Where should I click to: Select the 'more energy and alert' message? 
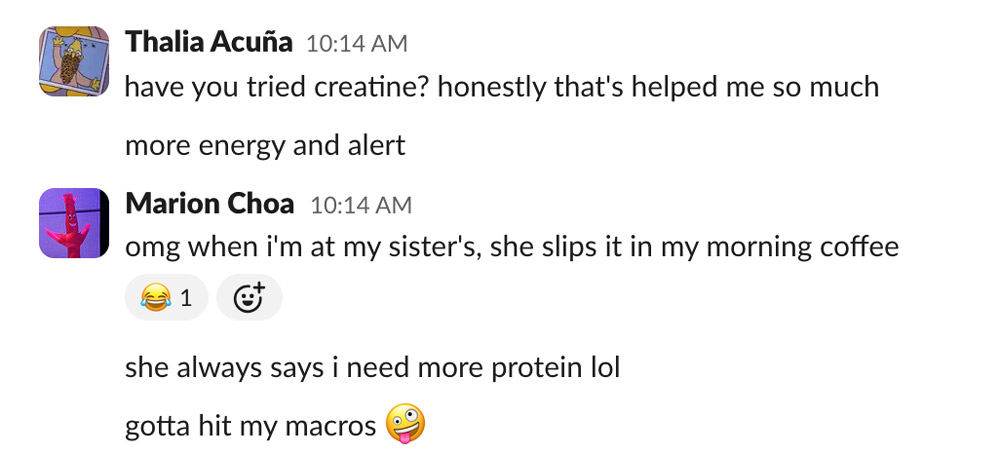tap(264, 146)
